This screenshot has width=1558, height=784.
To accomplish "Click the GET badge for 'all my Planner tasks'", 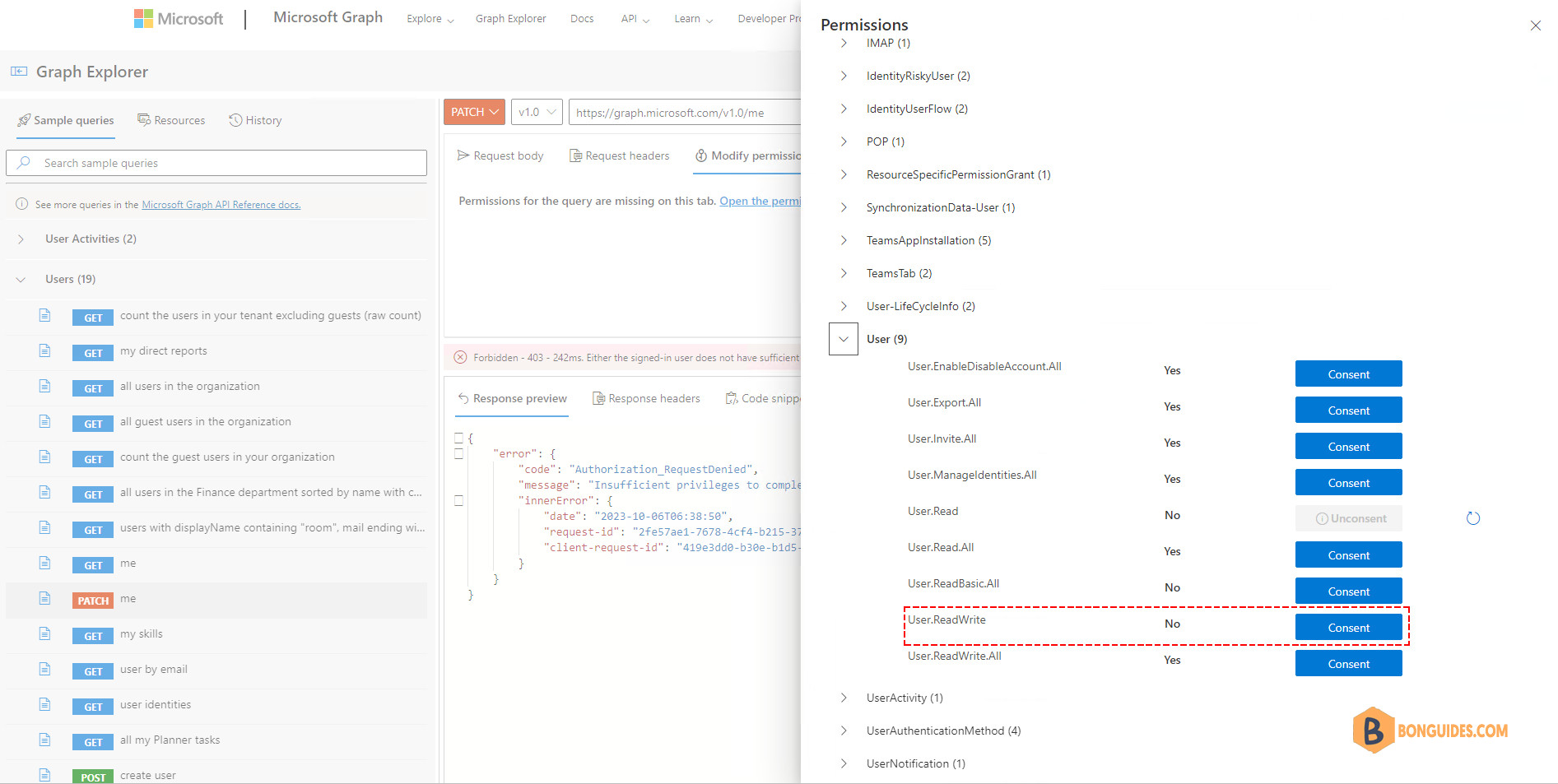I will (x=93, y=742).
